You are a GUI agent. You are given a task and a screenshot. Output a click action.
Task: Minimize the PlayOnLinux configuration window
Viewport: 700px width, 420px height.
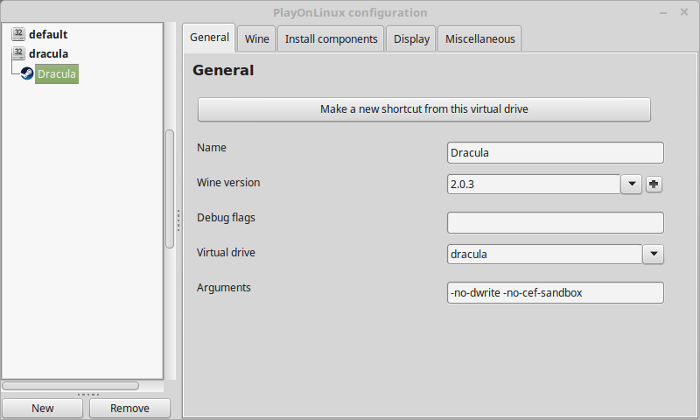coord(663,13)
